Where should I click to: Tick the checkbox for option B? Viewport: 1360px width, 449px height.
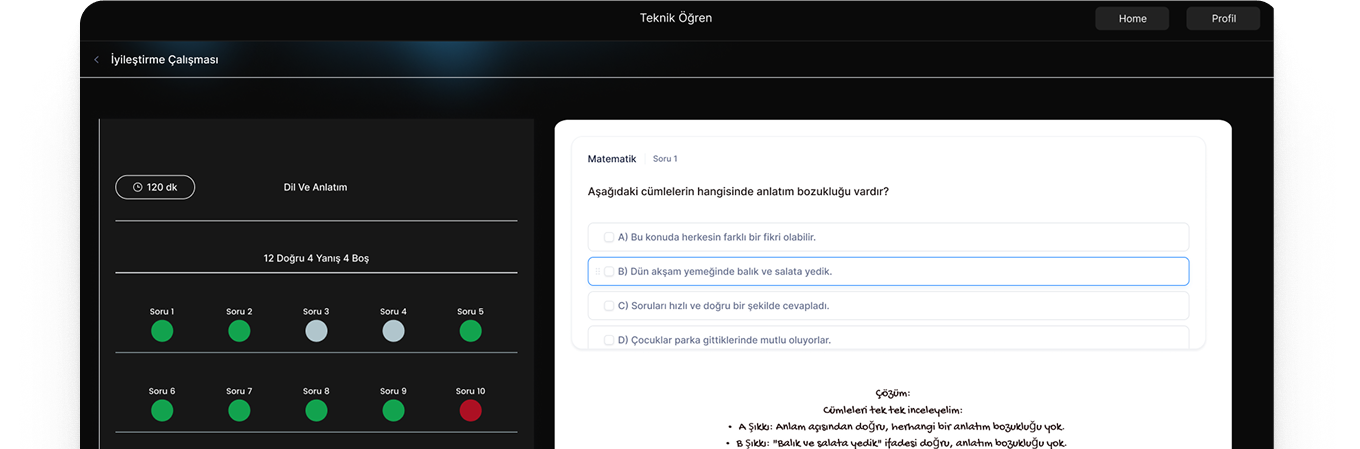point(609,271)
